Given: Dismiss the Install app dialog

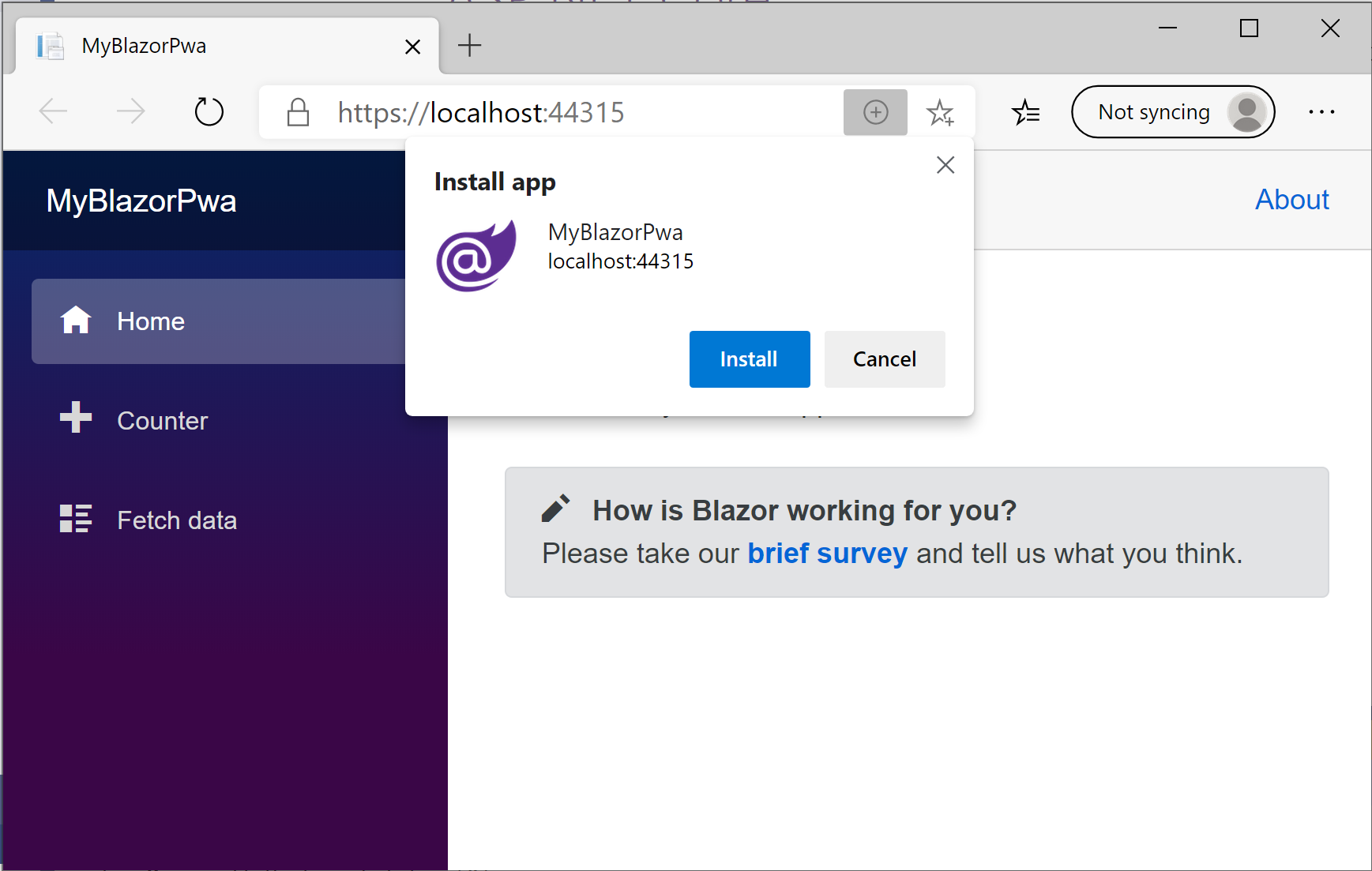Looking at the screenshot, I should 945,164.
